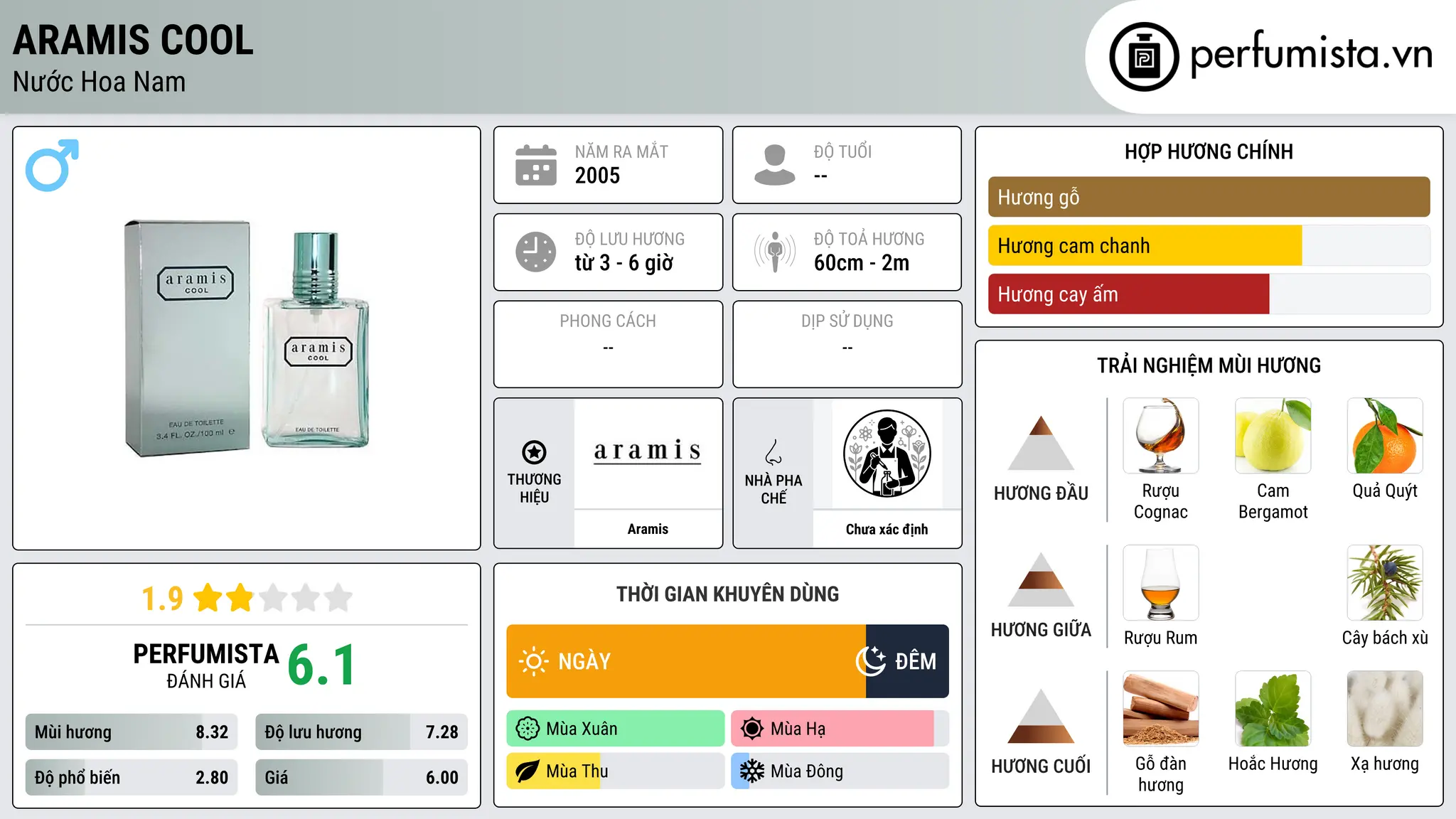Click the perfumista.vn bottle logo icon
The width and height of the screenshot is (1456, 819).
1144,57
